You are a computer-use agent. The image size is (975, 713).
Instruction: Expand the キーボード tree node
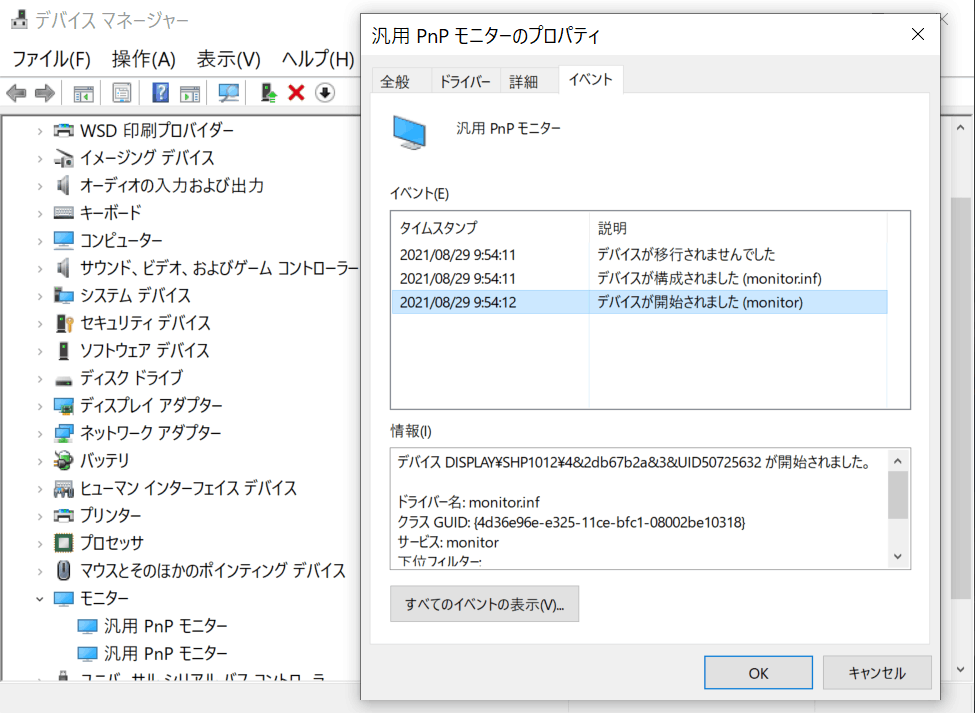(40, 213)
